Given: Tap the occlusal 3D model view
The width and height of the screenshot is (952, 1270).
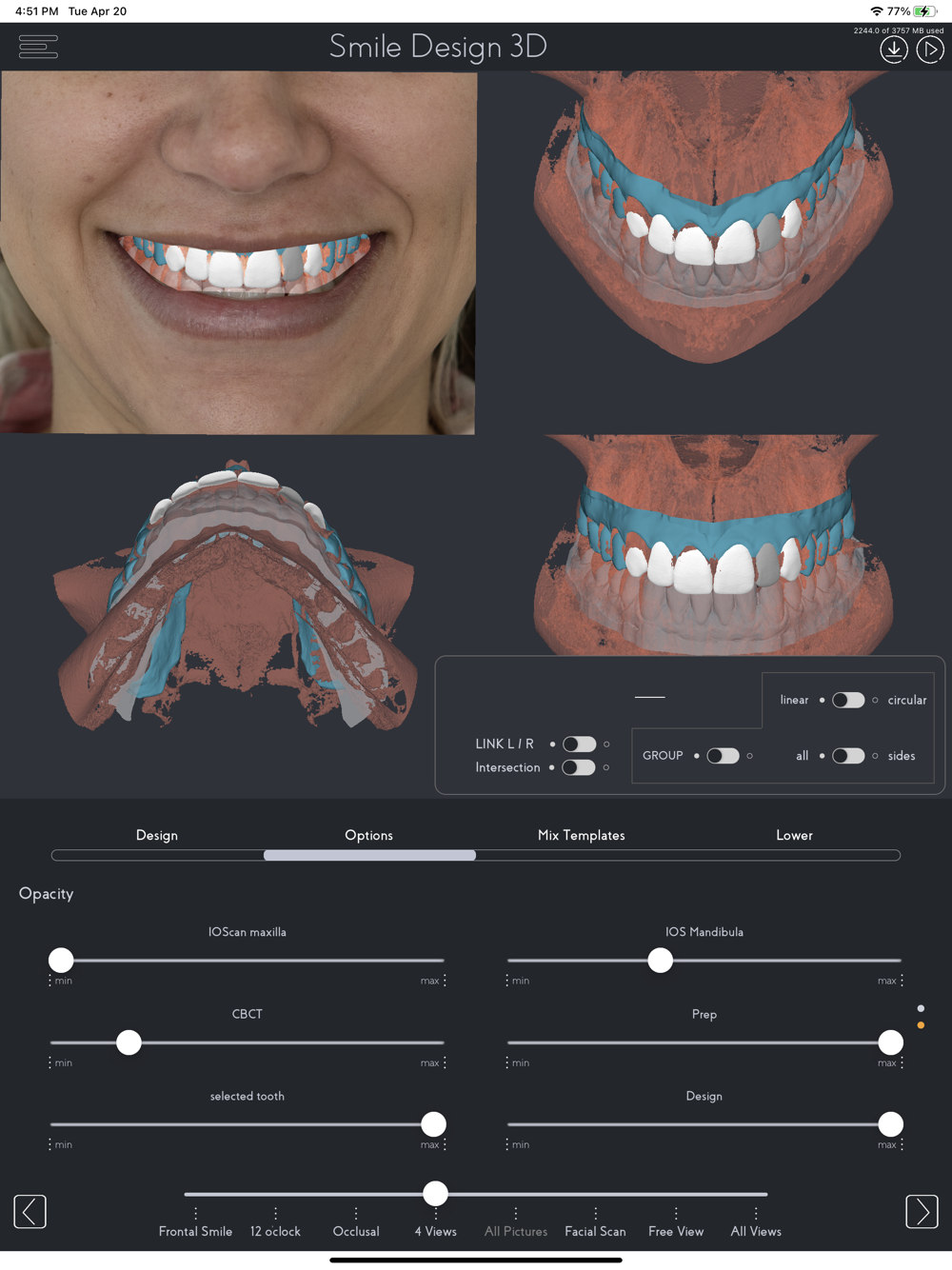Looking at the screenshot, I should (x=235, y=598).
